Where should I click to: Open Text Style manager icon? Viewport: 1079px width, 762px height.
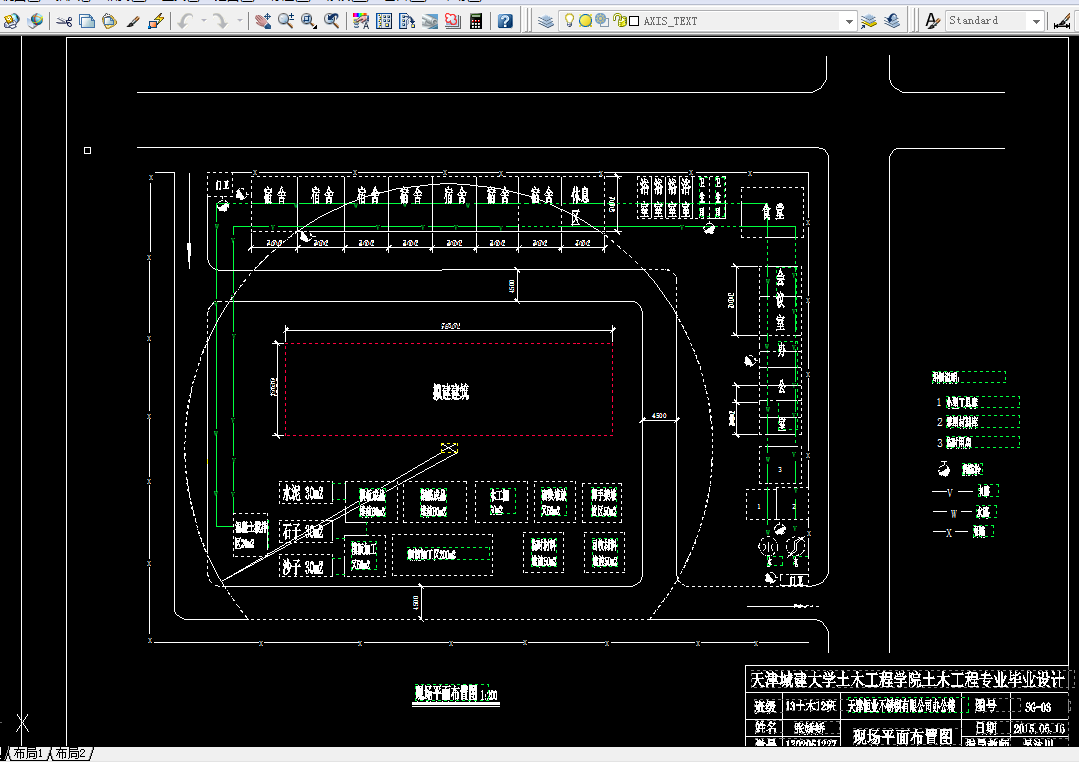(932, 21)
